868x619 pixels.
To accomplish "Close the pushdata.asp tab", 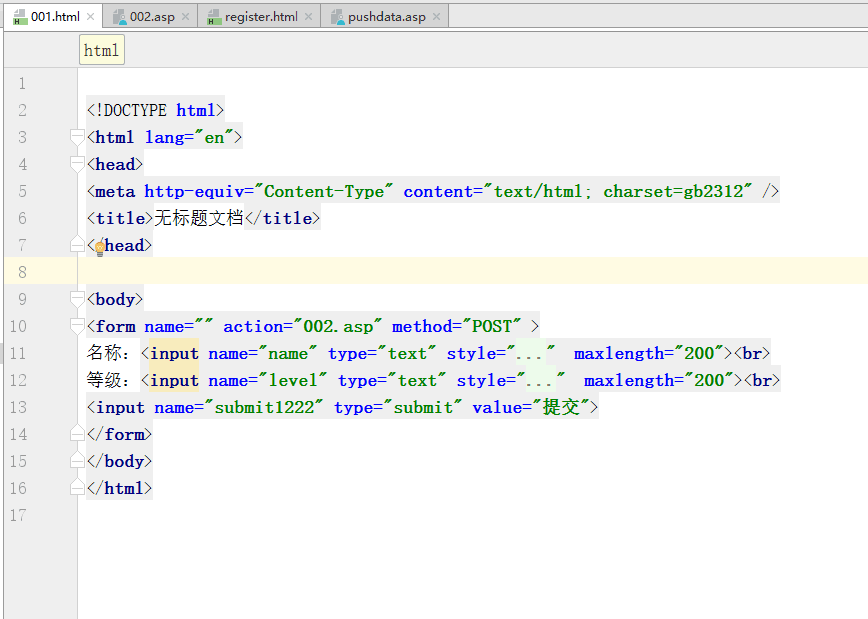I will point(437,17).
